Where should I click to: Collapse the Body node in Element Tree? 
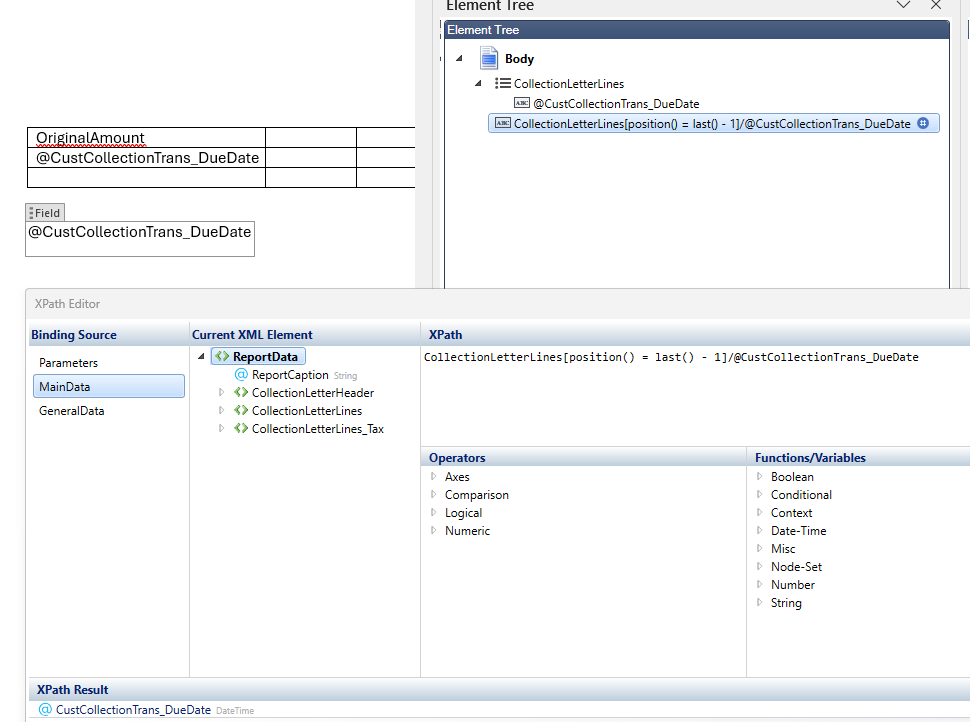(x=459, y=58)
